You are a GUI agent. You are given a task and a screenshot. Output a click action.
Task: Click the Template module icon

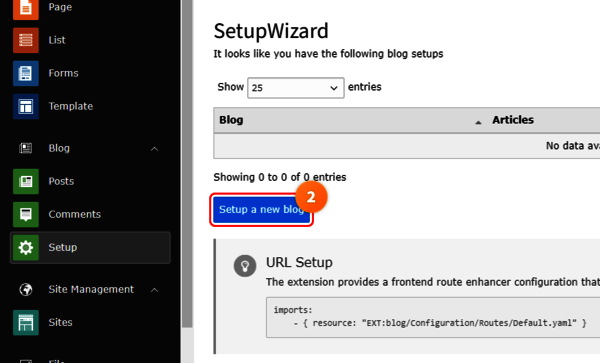click(26, 106)
